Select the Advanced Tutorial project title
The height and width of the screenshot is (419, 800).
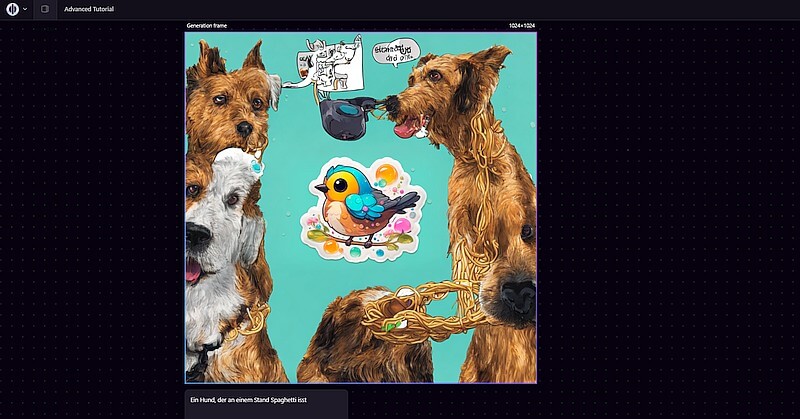pos(89,9)
